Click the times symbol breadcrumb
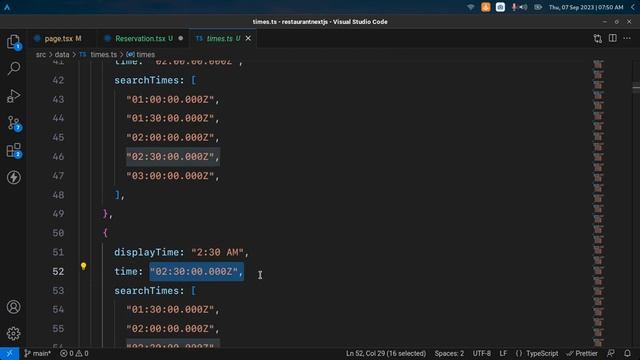The image size is (640, 360). [140, 54]
